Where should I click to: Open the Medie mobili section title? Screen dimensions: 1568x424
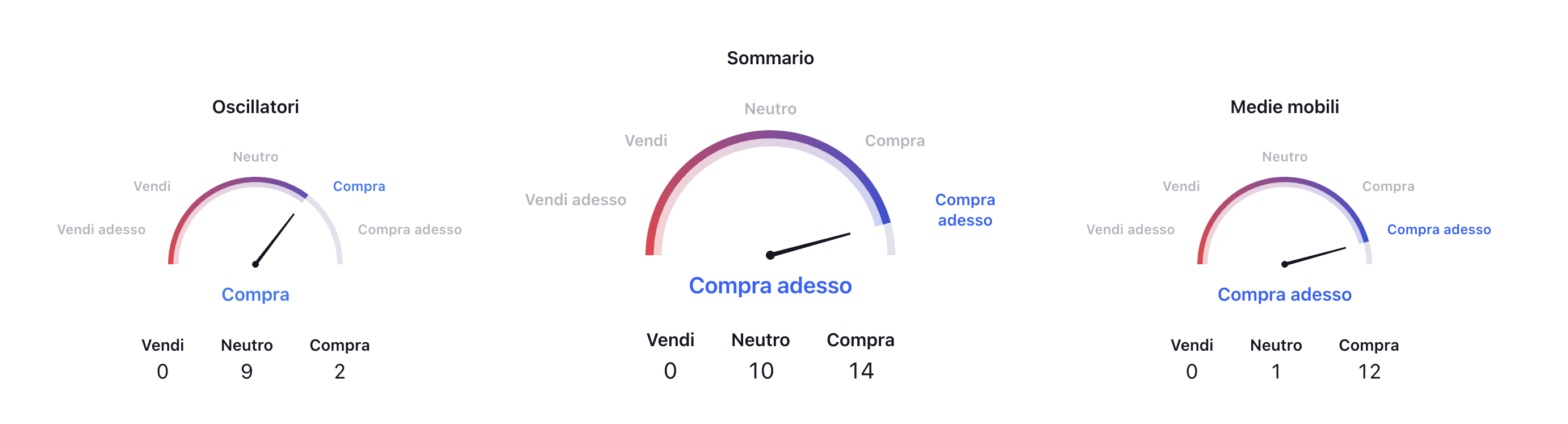click(1284, 107)
